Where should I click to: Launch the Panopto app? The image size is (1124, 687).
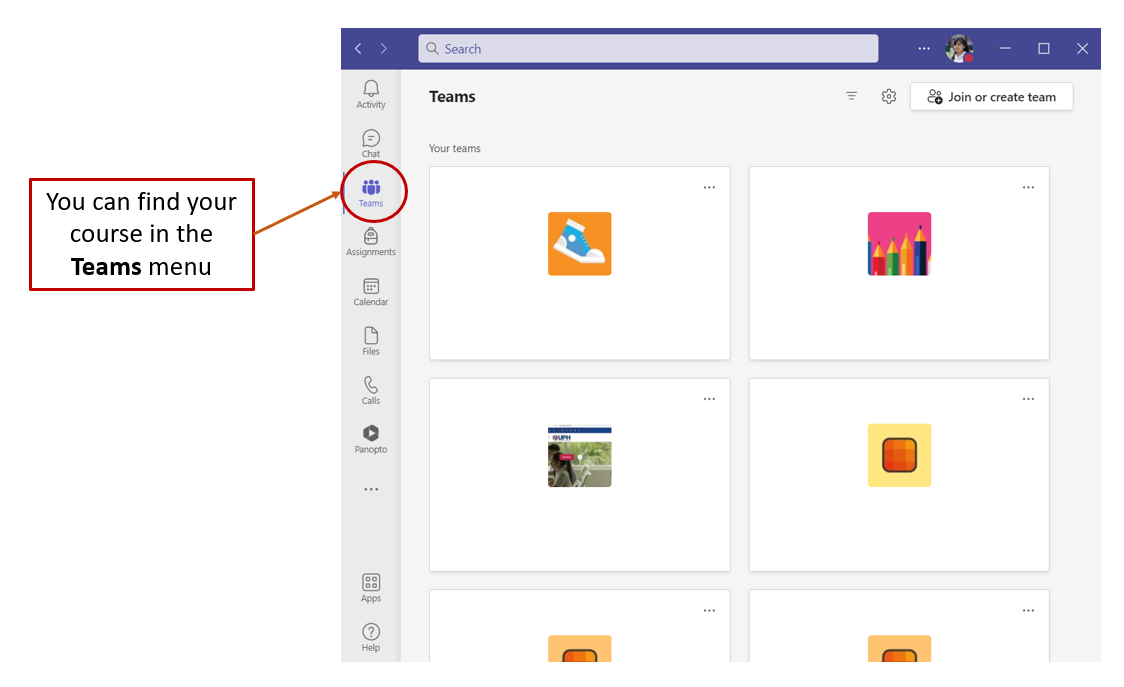(x=371, y=439)
